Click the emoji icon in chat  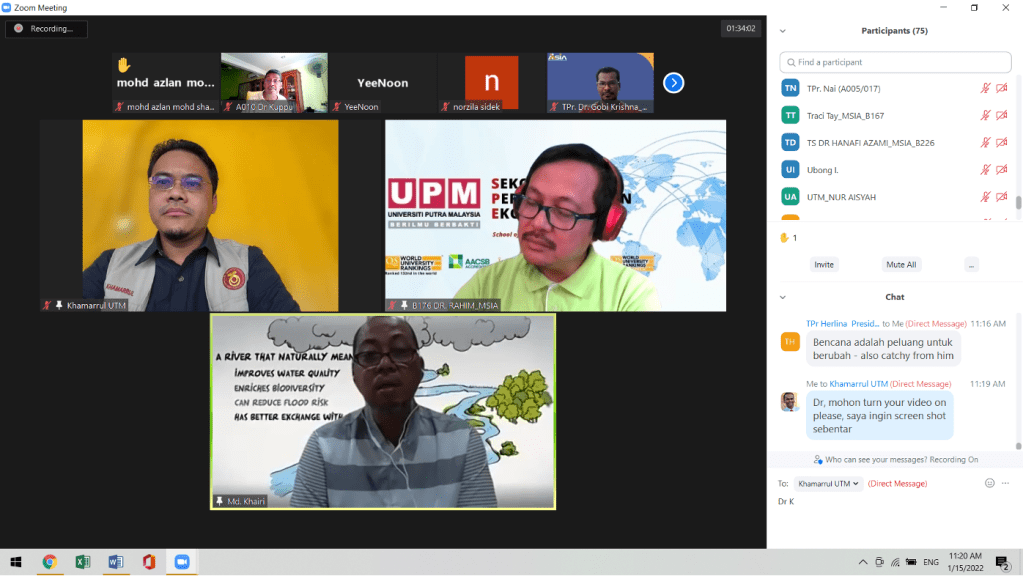tap(989, 483)
